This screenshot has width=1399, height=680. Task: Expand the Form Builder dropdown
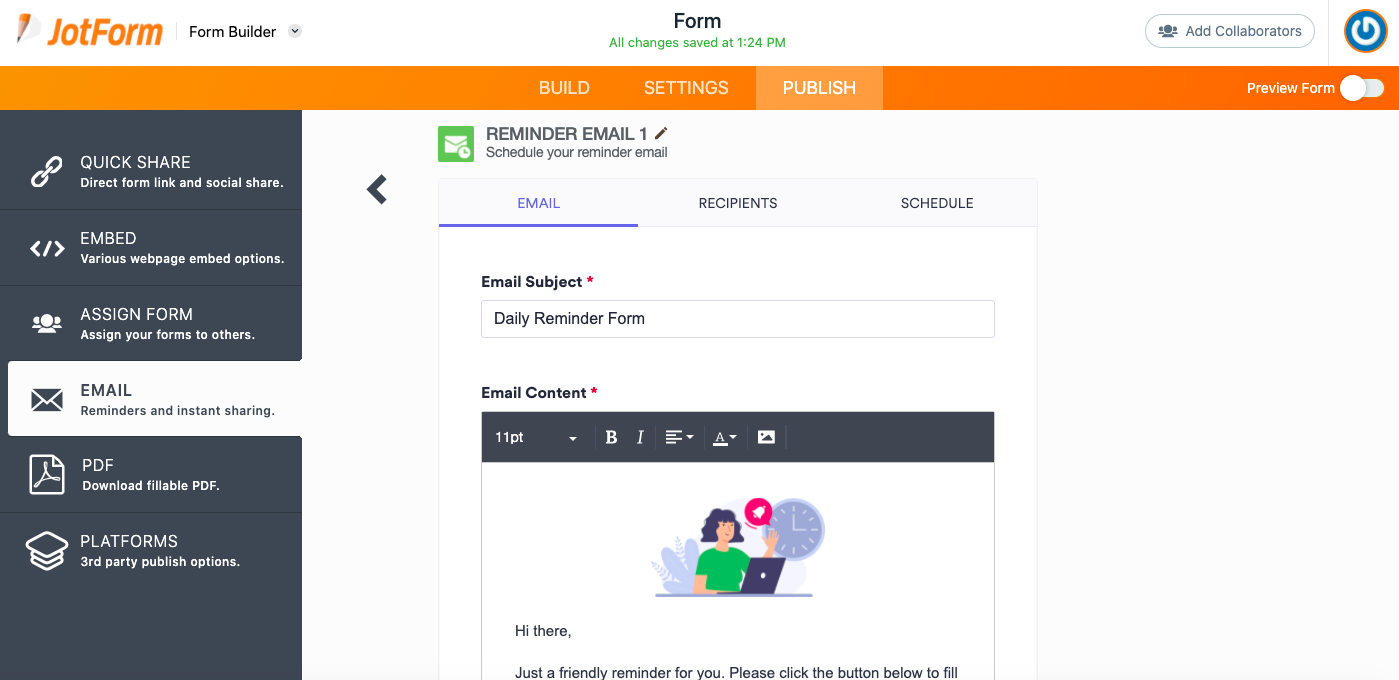click(x=295, y=31)
